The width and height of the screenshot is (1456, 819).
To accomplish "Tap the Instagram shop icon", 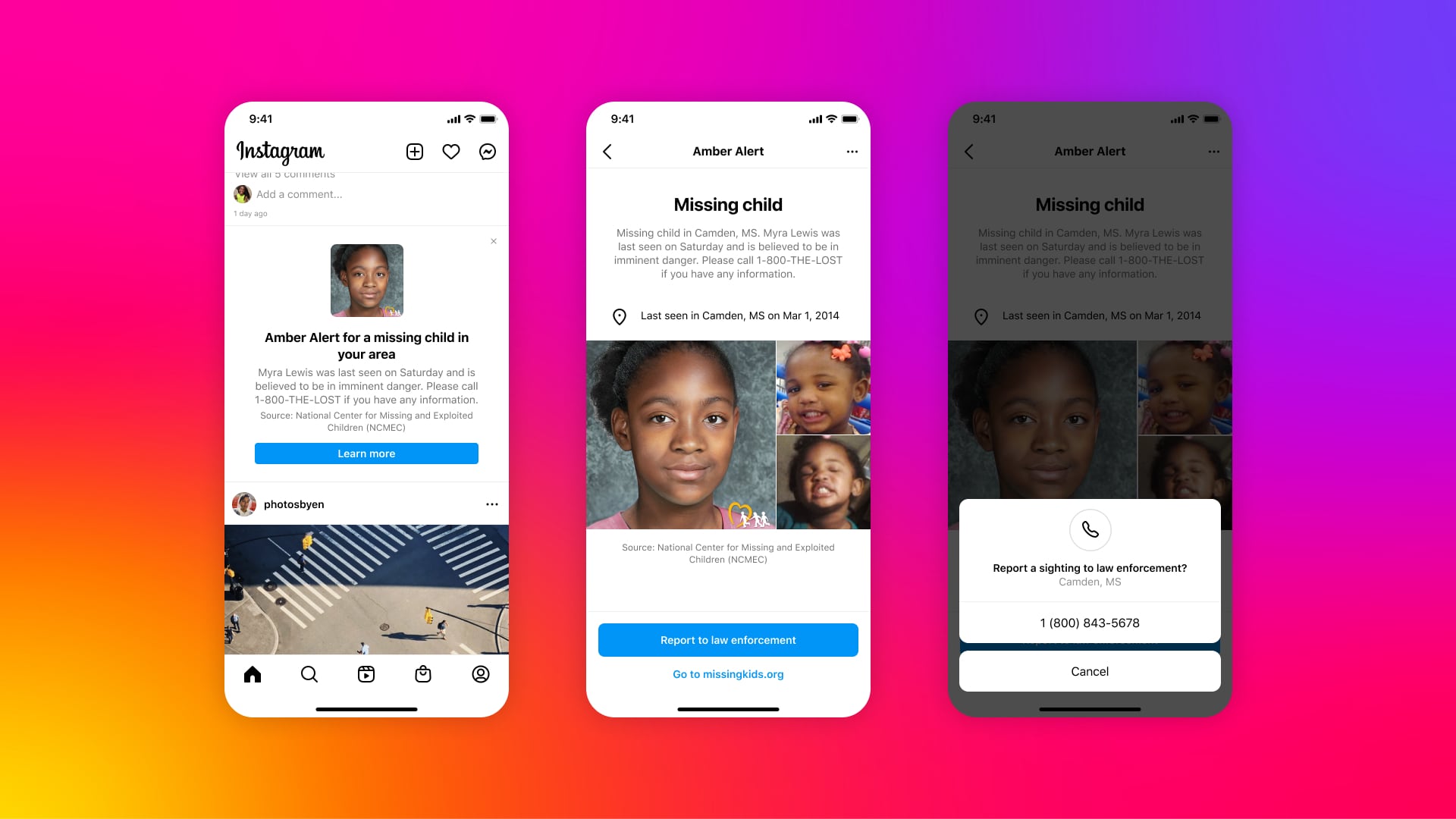I will 423,674.
